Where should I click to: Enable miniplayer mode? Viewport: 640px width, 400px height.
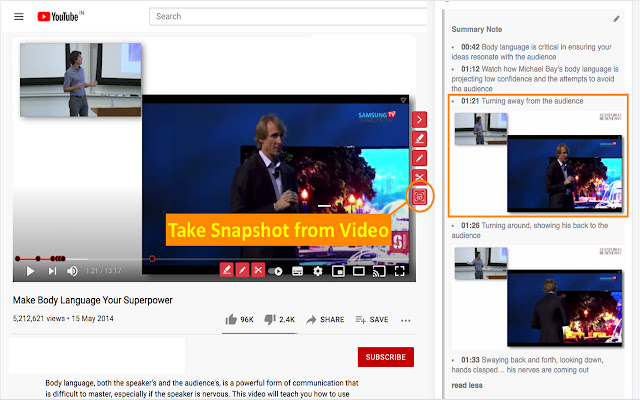[338, 271]
